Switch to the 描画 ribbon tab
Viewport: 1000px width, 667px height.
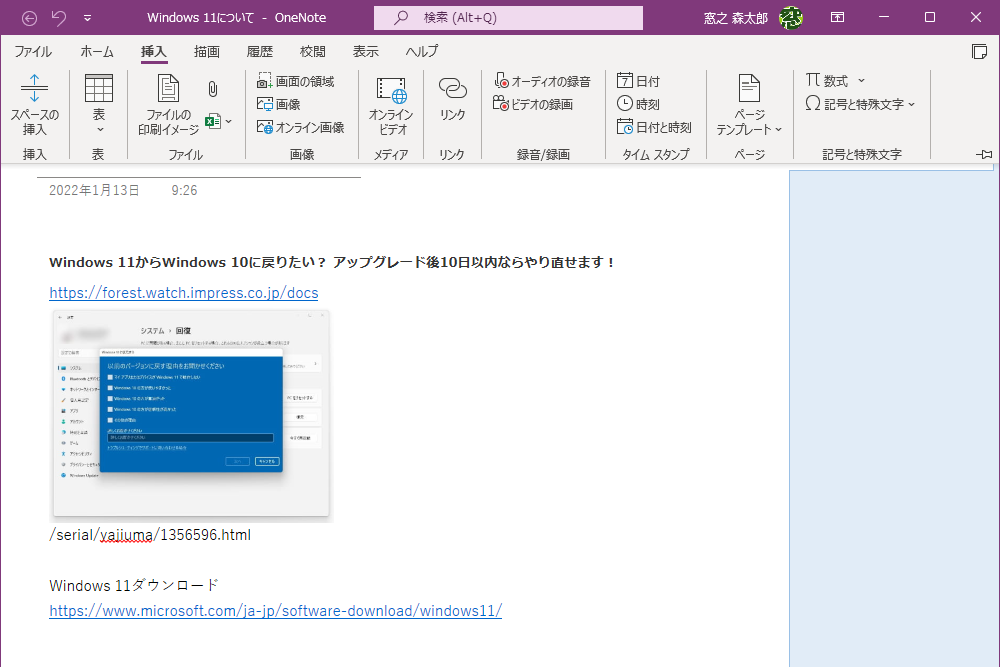(206, 51)
